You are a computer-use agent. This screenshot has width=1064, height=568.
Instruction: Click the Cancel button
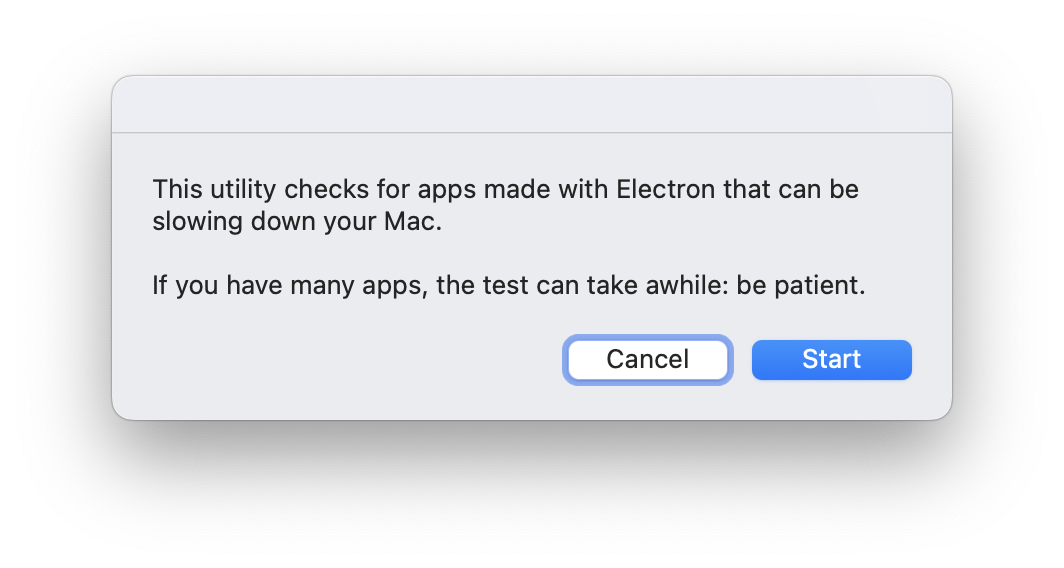coord(647,360)
